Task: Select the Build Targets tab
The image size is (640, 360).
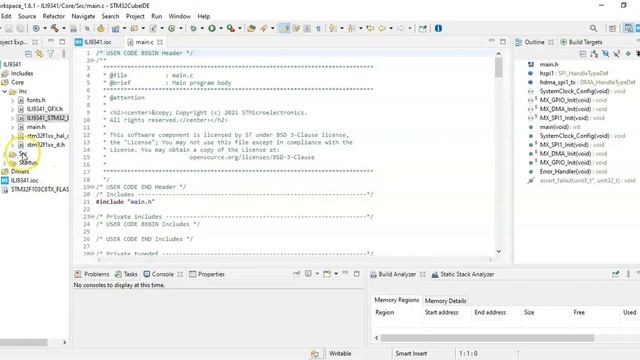Action: tap(581, 42)
